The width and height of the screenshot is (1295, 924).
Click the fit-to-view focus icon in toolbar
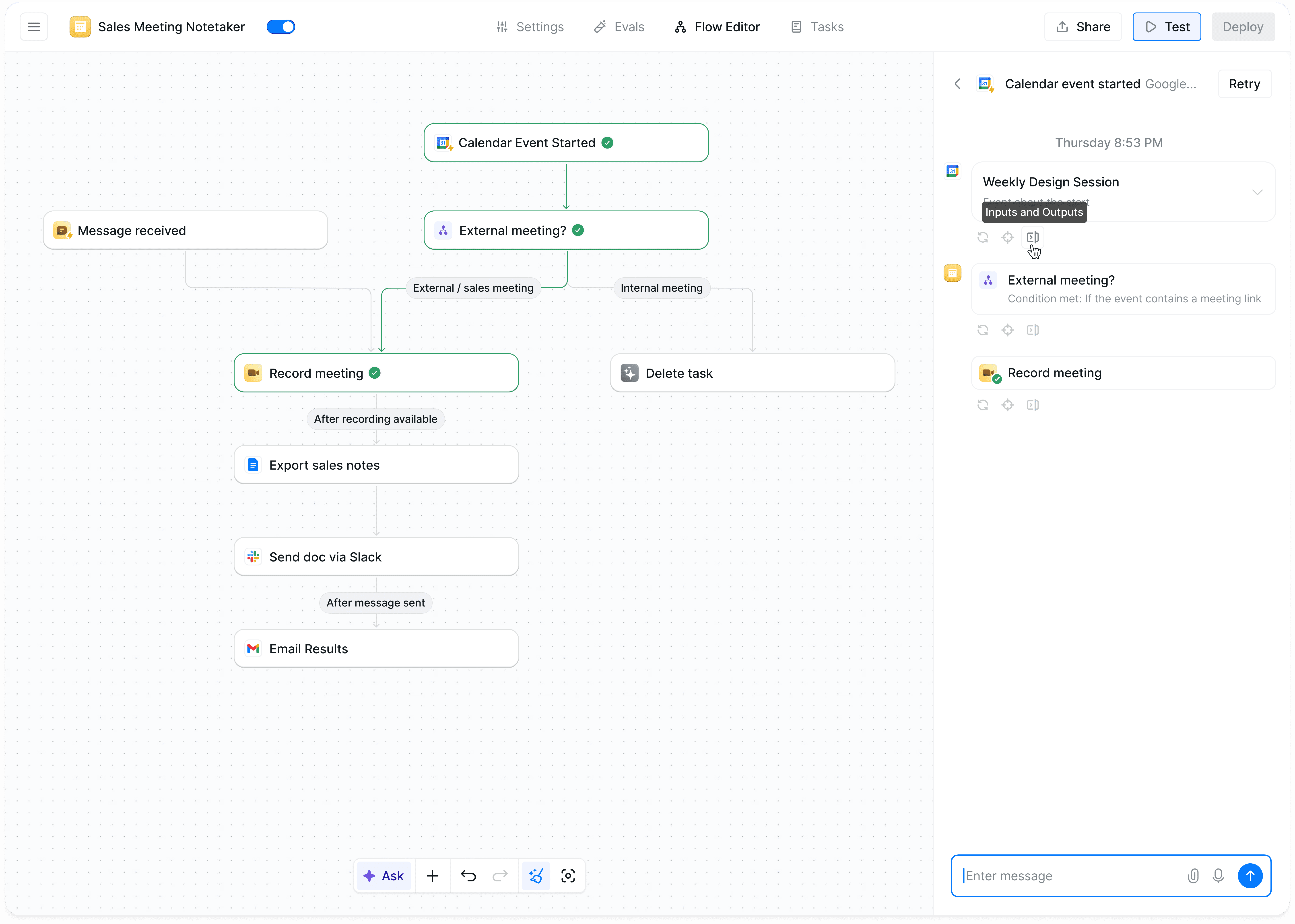pyautogui.click(x=568, y=876)
